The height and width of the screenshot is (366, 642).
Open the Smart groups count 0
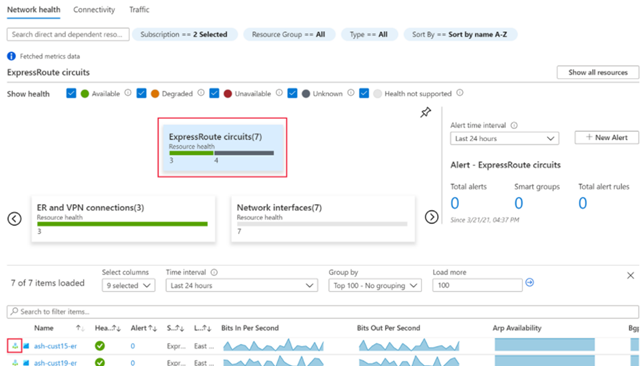pos(519,203)
